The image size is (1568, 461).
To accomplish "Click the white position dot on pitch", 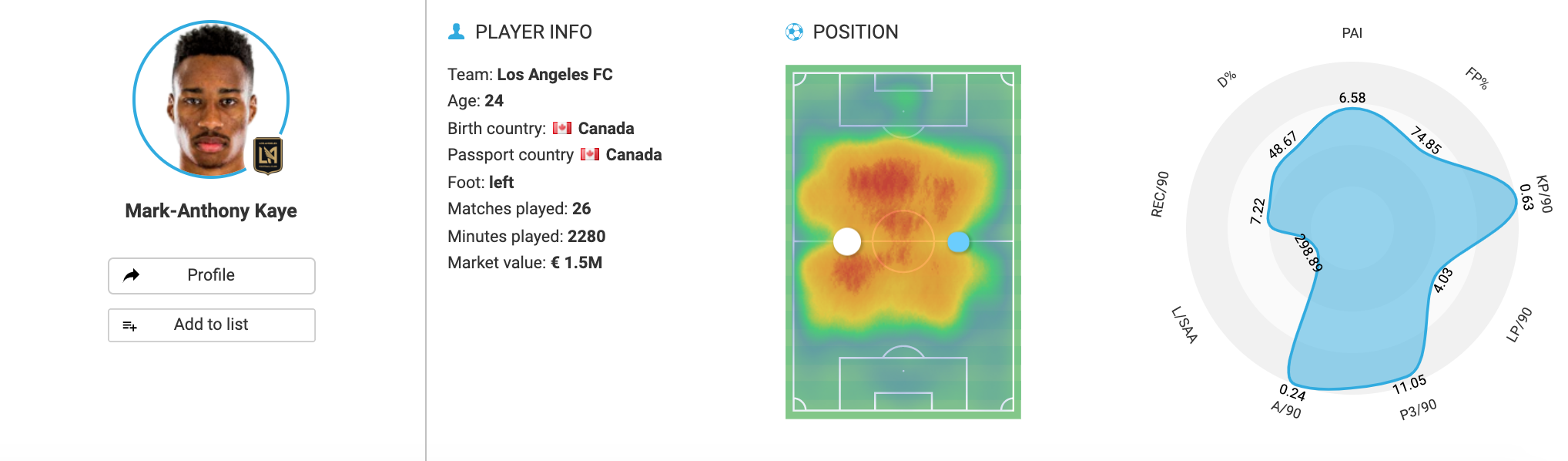I will 847,241.
